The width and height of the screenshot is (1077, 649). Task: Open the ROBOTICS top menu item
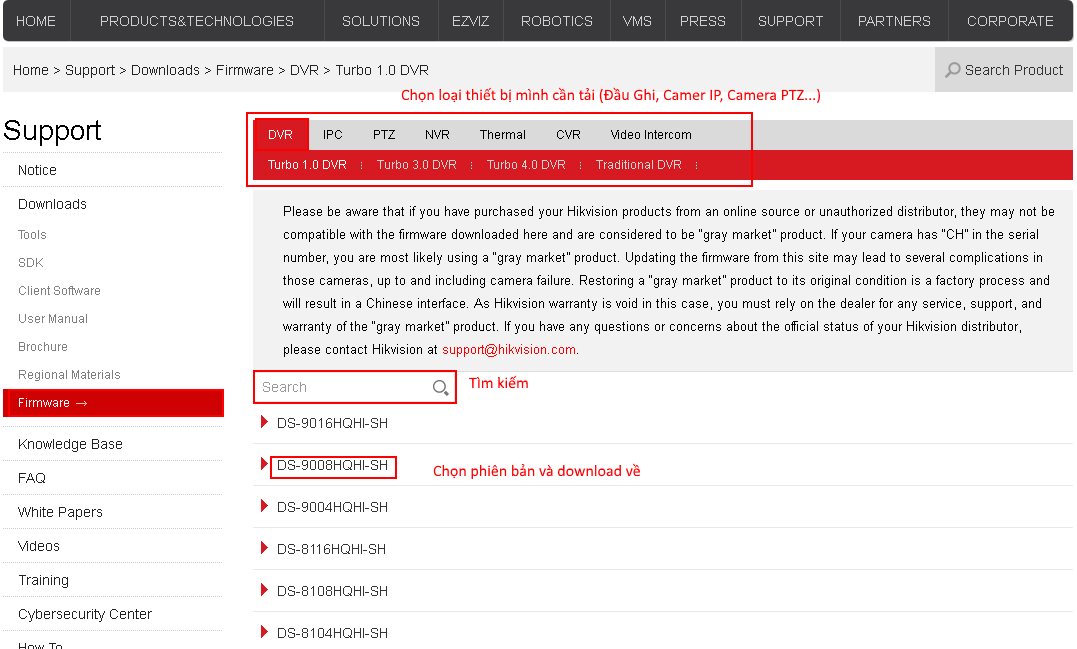[557, 21]
